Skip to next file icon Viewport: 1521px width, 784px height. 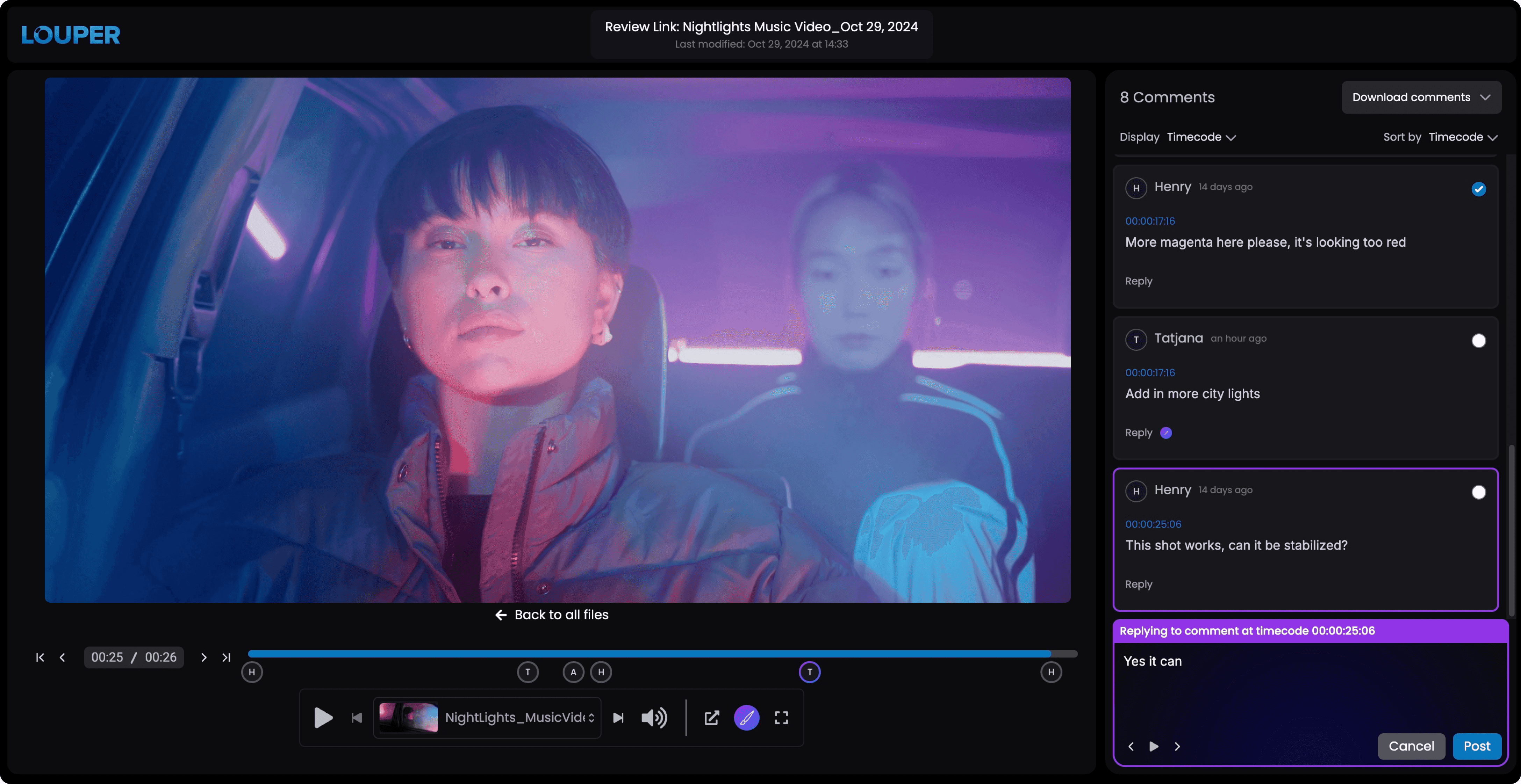coord(618,717)
